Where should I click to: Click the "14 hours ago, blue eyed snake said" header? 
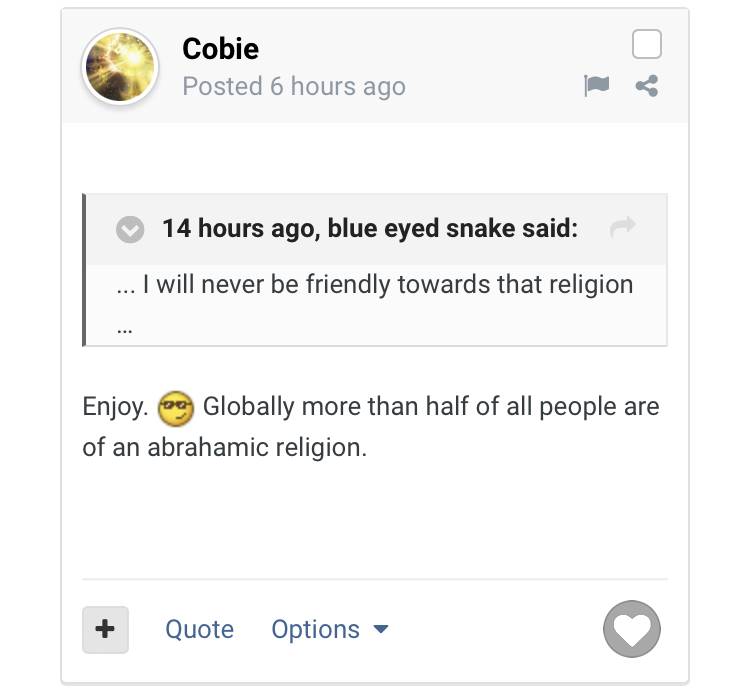tap(370, 229)
